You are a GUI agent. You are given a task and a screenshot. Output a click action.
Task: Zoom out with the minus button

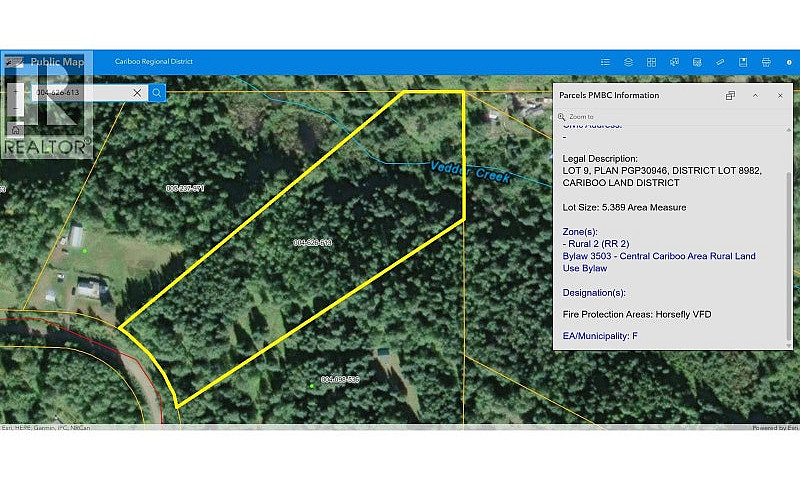pos(15,108)
